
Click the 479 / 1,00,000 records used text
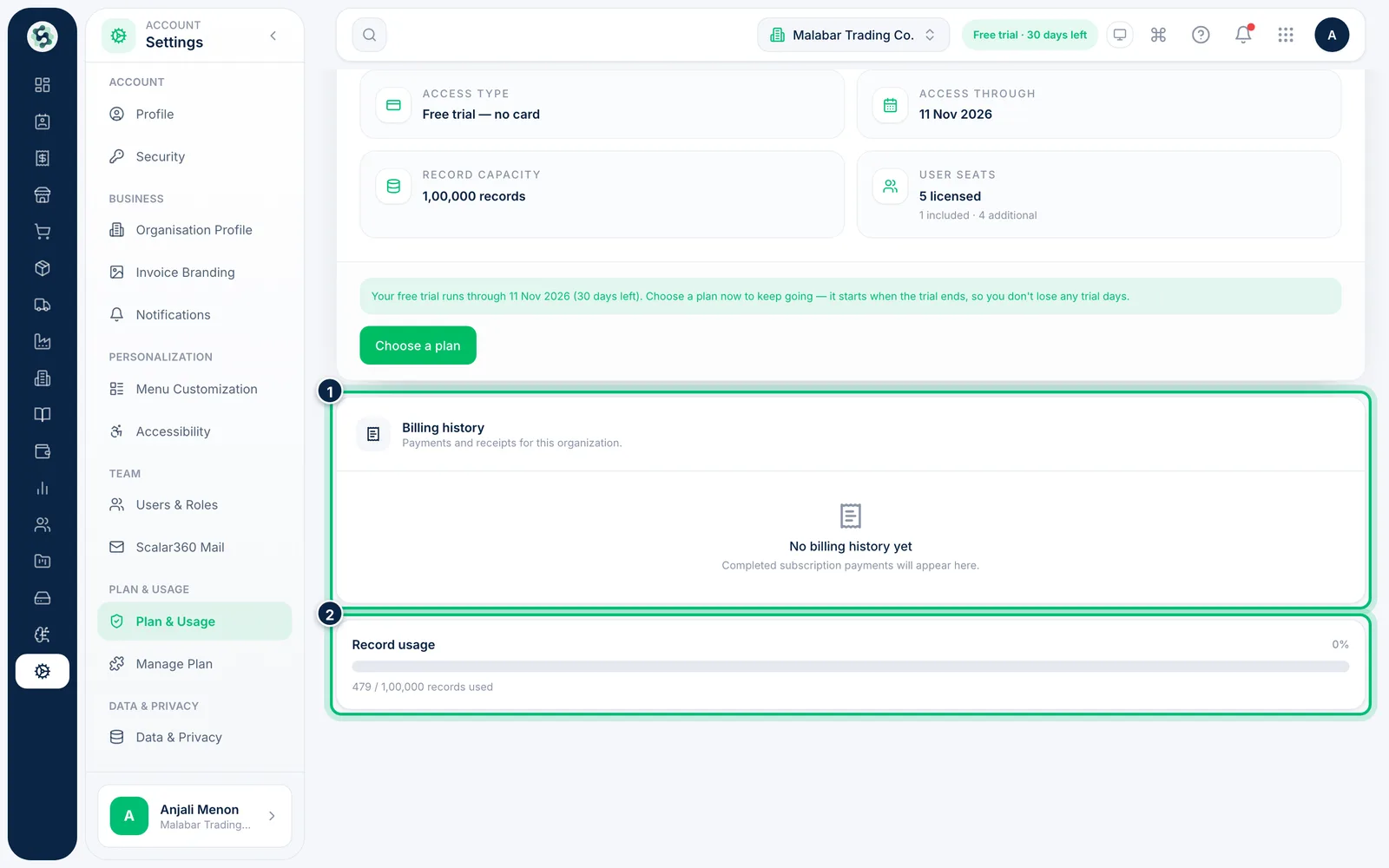click(x=423, y=687)
